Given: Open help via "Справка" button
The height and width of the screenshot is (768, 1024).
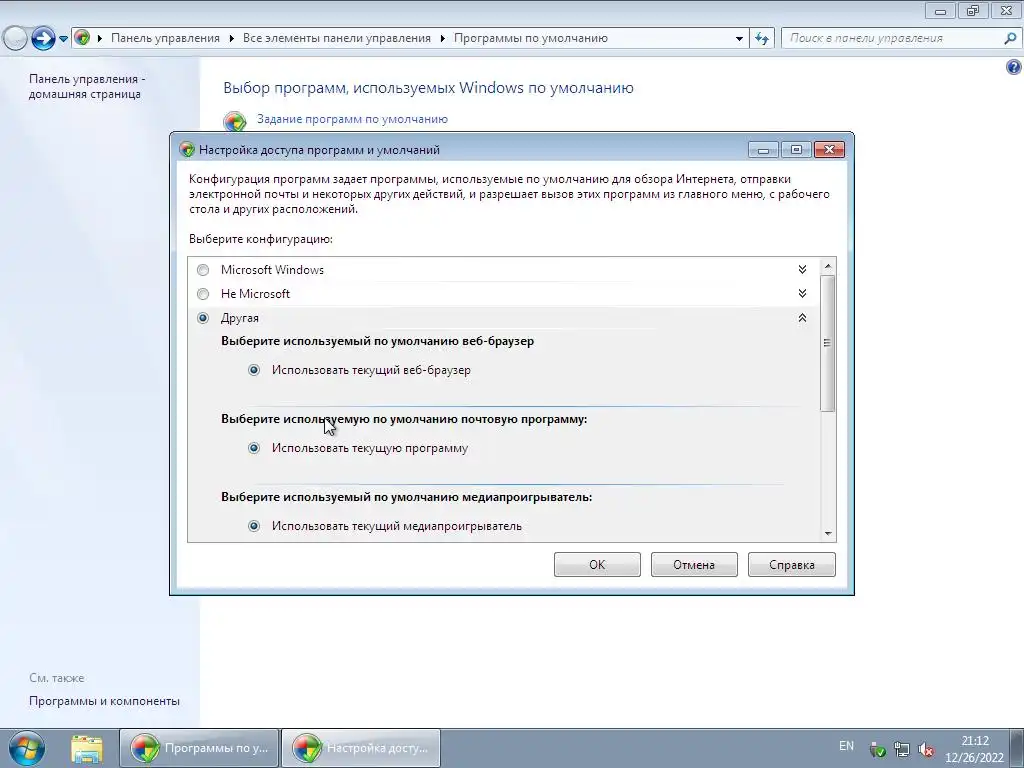Looking at the screenshot, I should [792, 565].
